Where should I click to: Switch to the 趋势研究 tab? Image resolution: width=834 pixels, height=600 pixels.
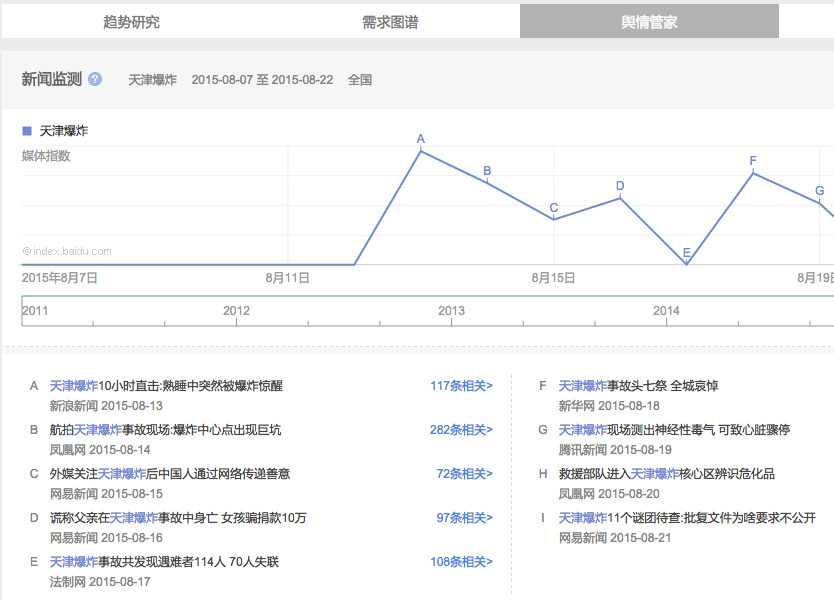[x=131, y=21]
